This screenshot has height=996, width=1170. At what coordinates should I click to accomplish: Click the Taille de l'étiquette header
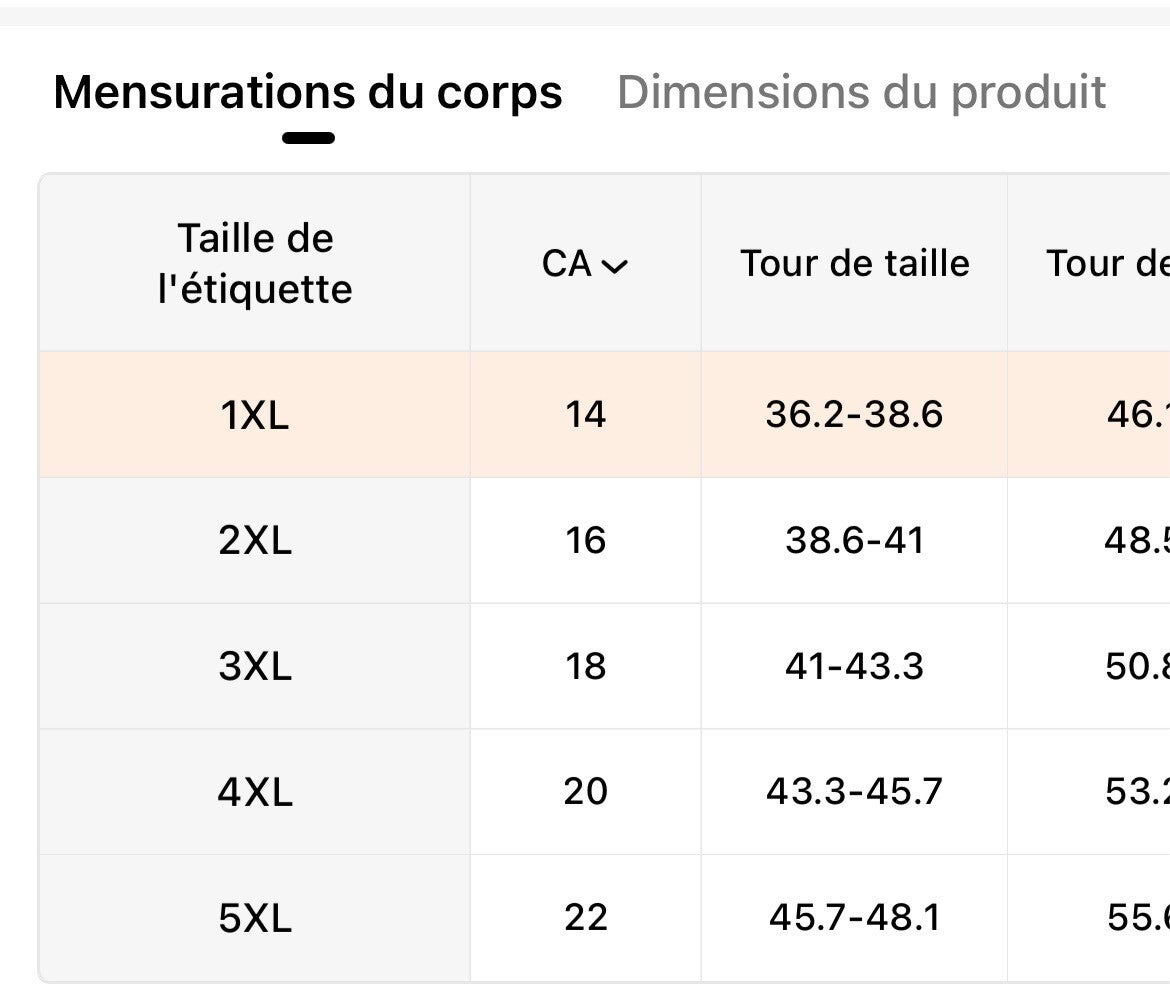pyautogui.click(x=255, y=264)
